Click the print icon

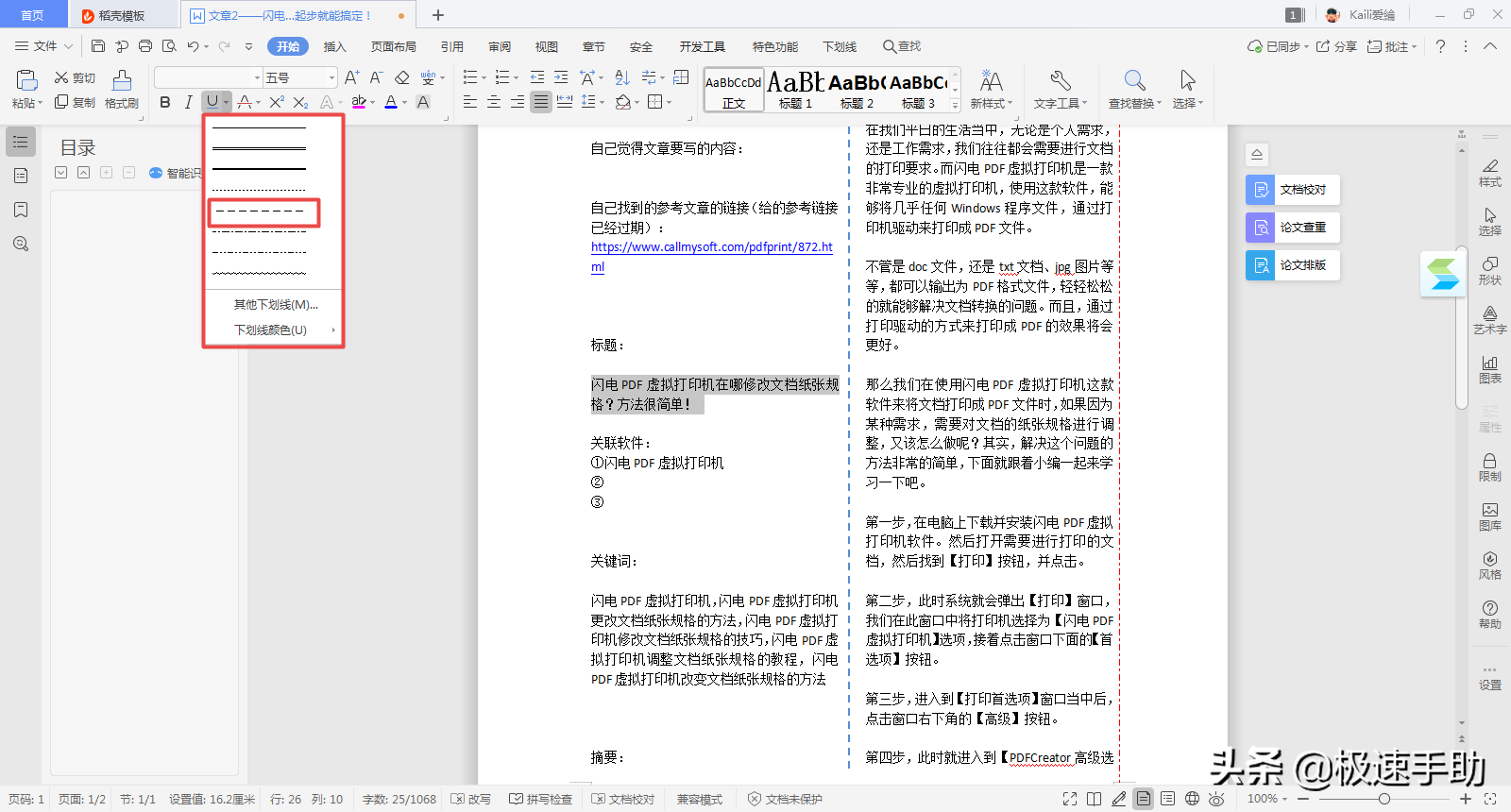(145, 46)
